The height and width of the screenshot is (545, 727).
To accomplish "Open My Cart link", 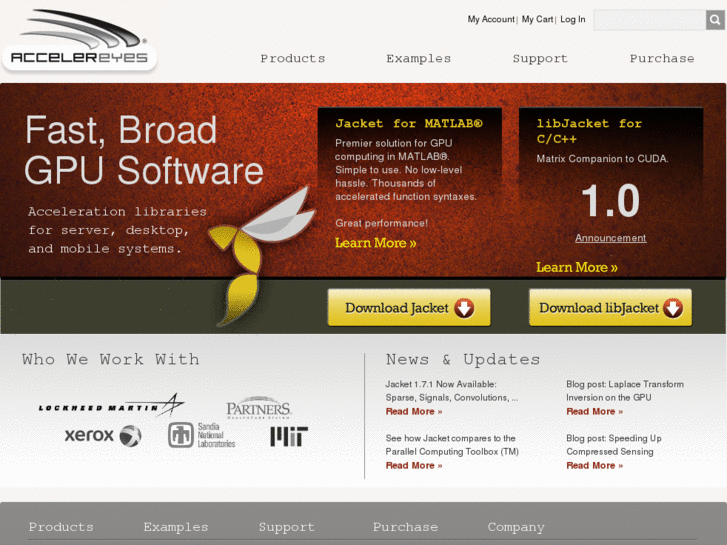I will 537,19.
